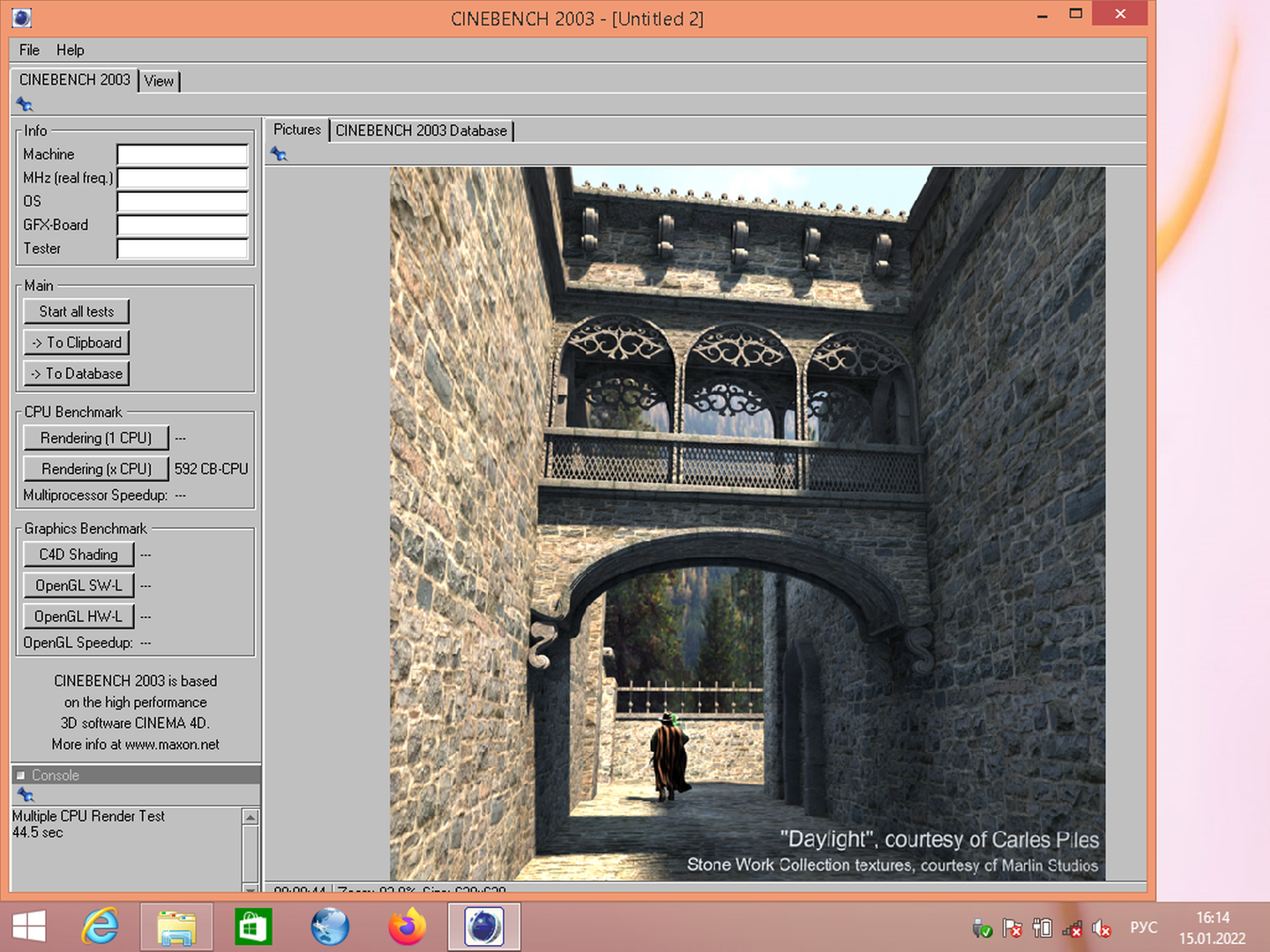Click the pin icon under Pictures tab
The width and height of the screenshot is (1270, 952).
(x=279, y=154)
